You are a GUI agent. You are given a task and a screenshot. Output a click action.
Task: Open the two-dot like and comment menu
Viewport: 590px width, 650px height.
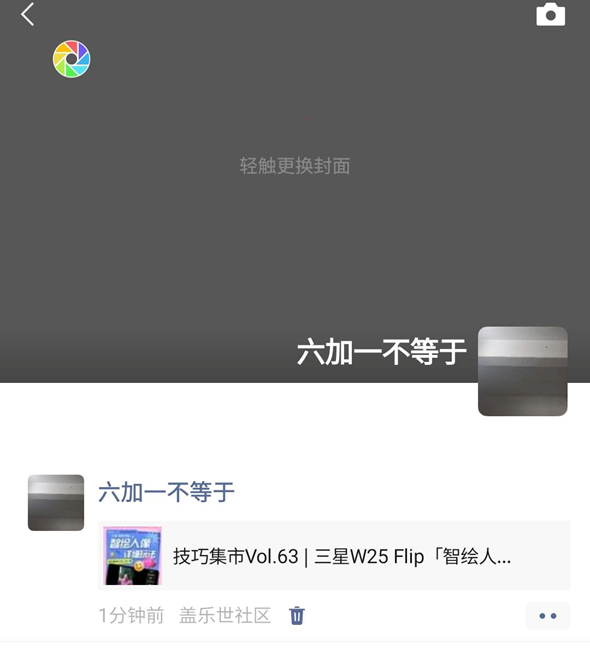[548, 616]
